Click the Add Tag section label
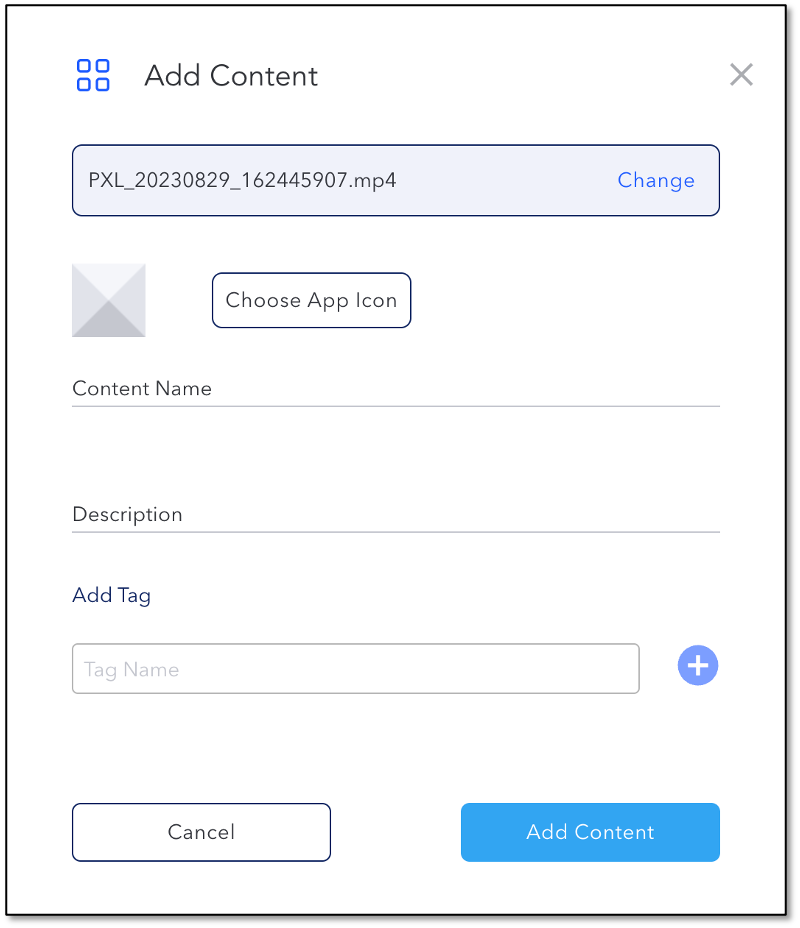This screenshot has height=928, width=800. point(111,595)
